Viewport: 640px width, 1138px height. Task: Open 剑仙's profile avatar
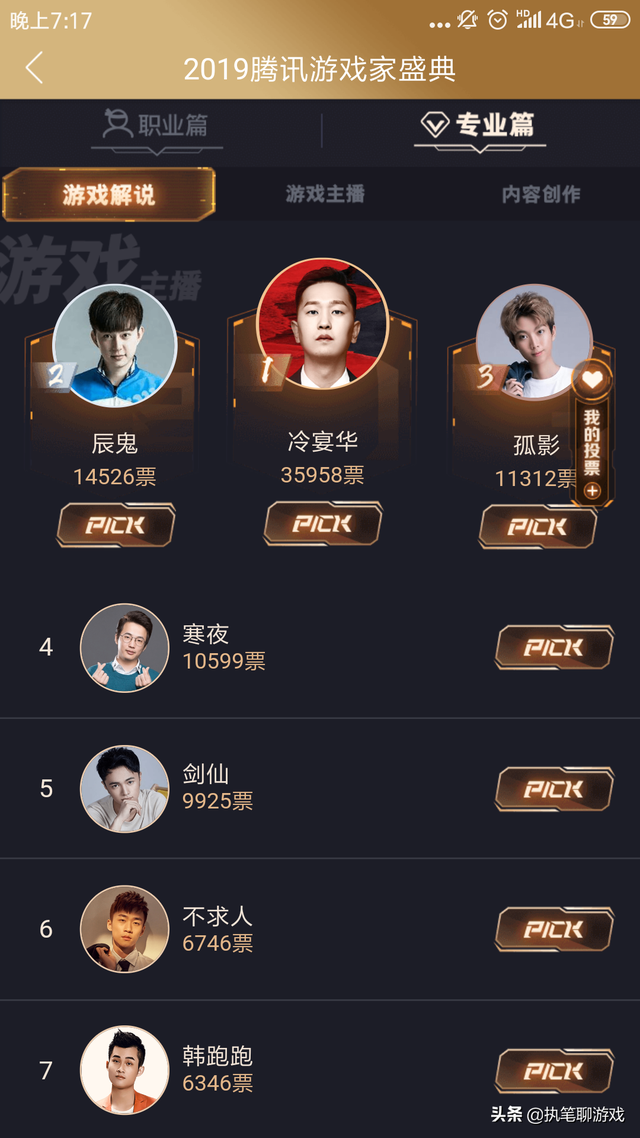pos(125,789)
